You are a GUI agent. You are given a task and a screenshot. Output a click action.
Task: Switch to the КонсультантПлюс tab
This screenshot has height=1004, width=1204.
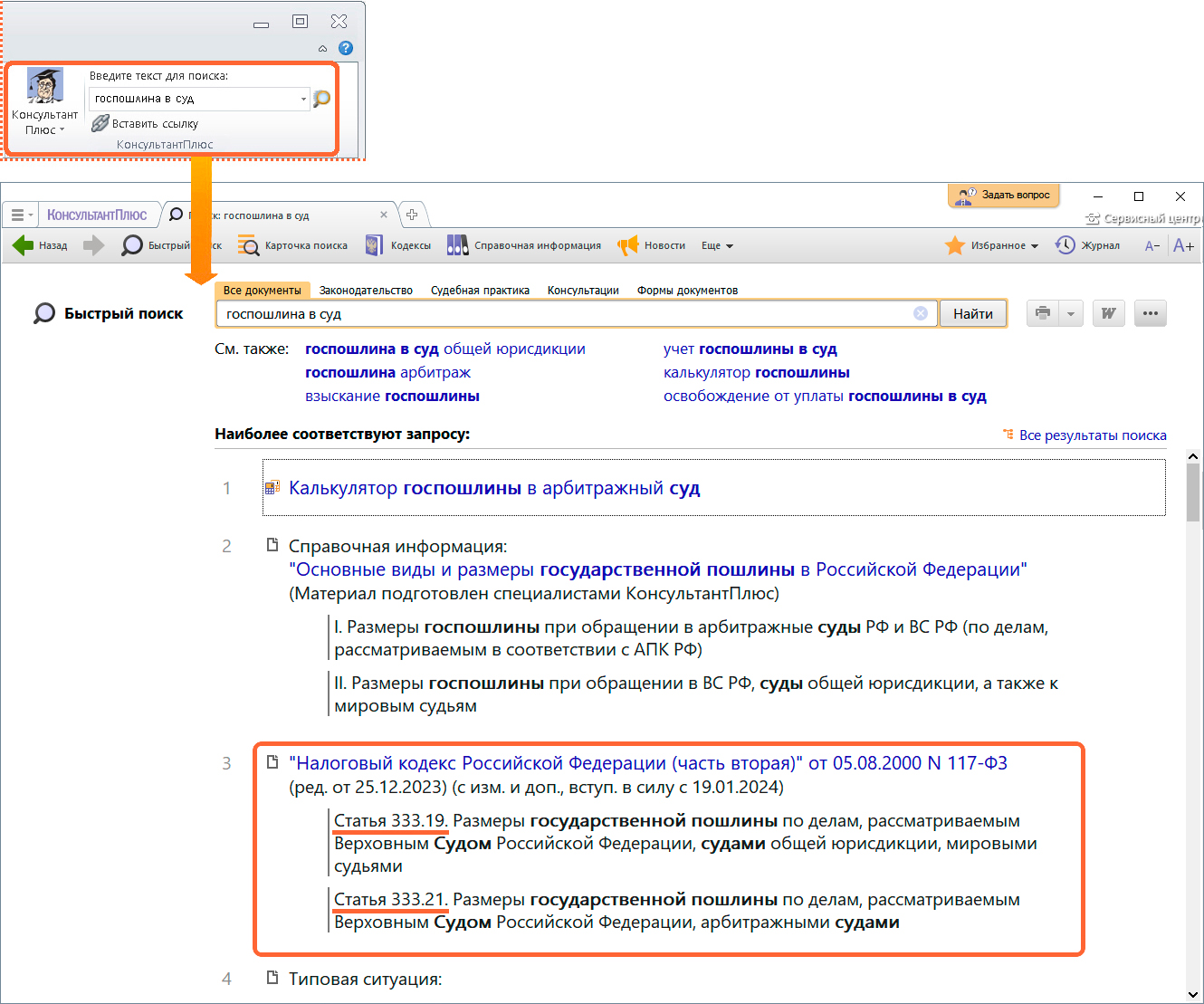click(x=97, y=215)
